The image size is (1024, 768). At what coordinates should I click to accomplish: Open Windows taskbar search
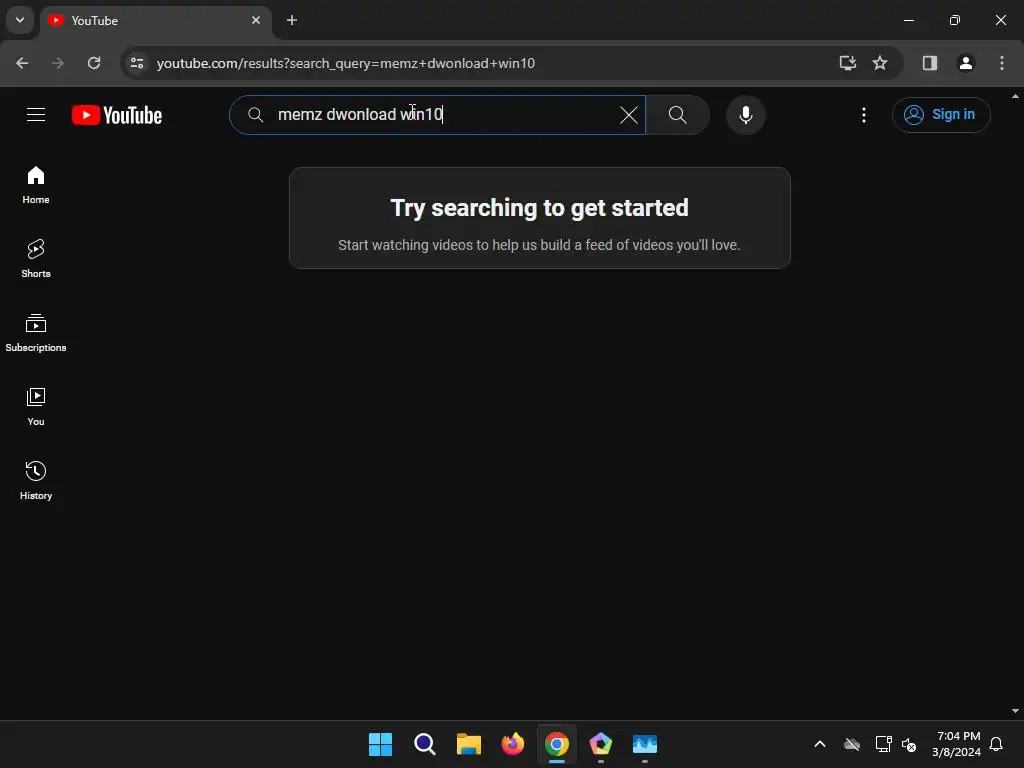pyautogui.click(x=424, y=744)
